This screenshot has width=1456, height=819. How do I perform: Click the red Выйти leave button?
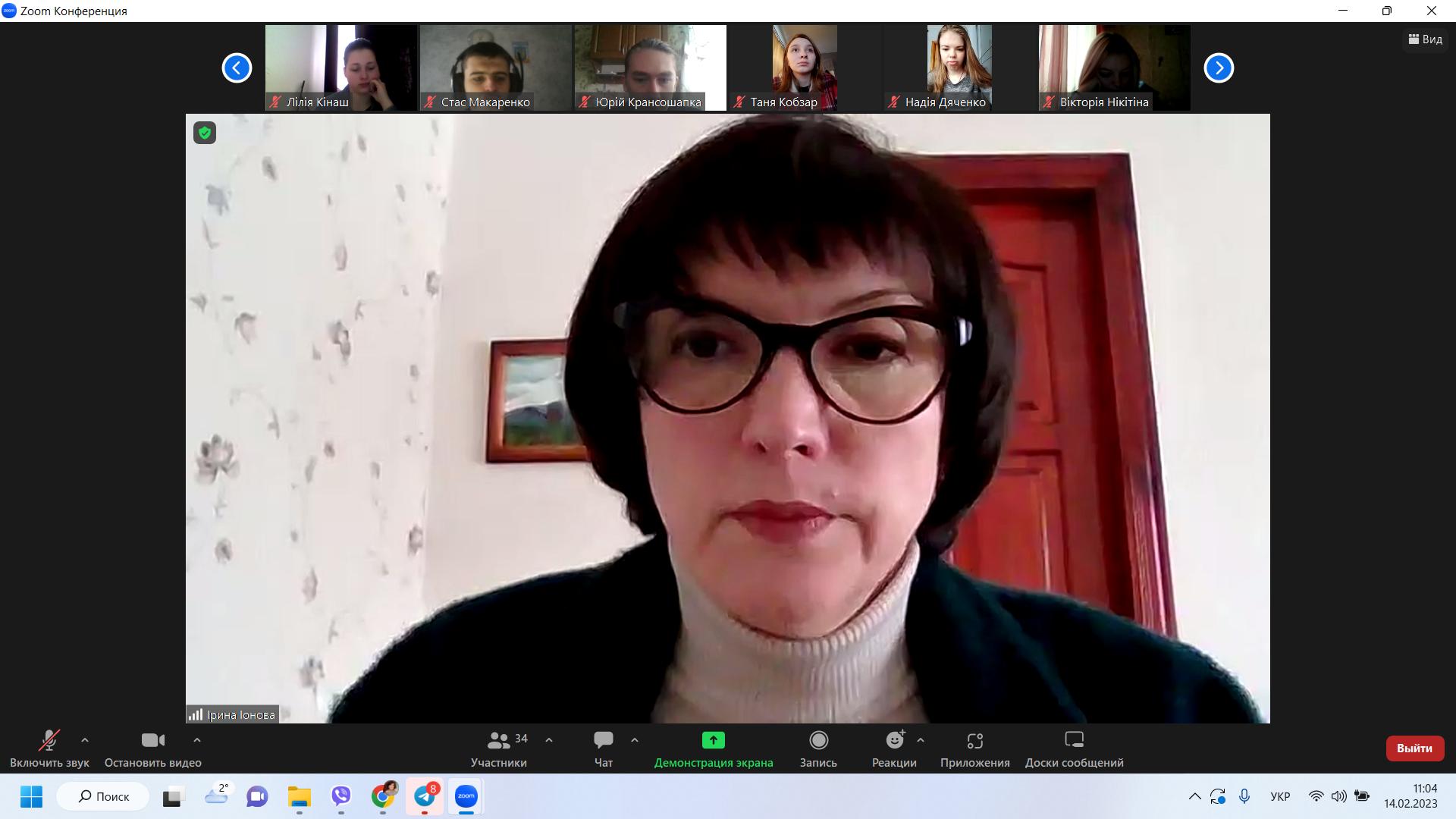(1414, 748)
